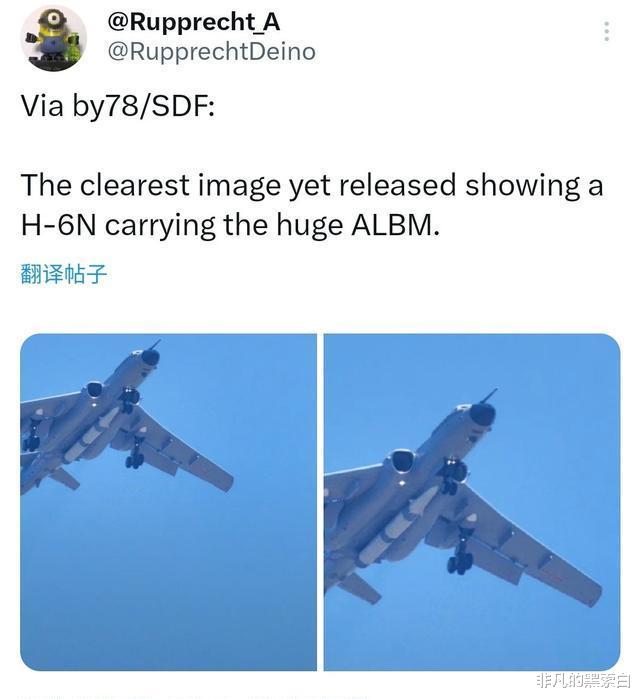Open the @RupprechtDeino handle profile
Viewport: 640px width, 699px height.
pyautogui.click(x=212, y=51)
